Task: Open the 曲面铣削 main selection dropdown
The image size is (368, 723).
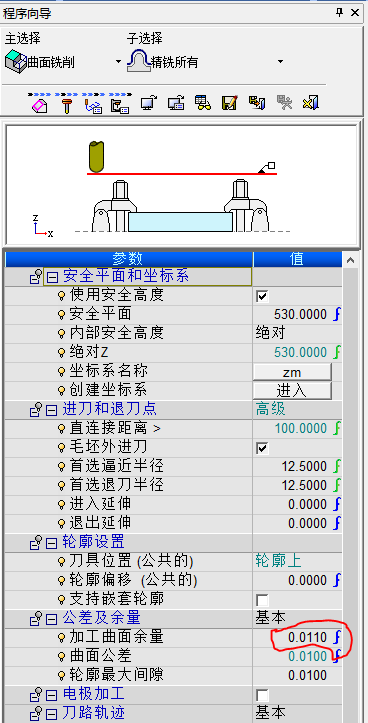Action: 118,62
